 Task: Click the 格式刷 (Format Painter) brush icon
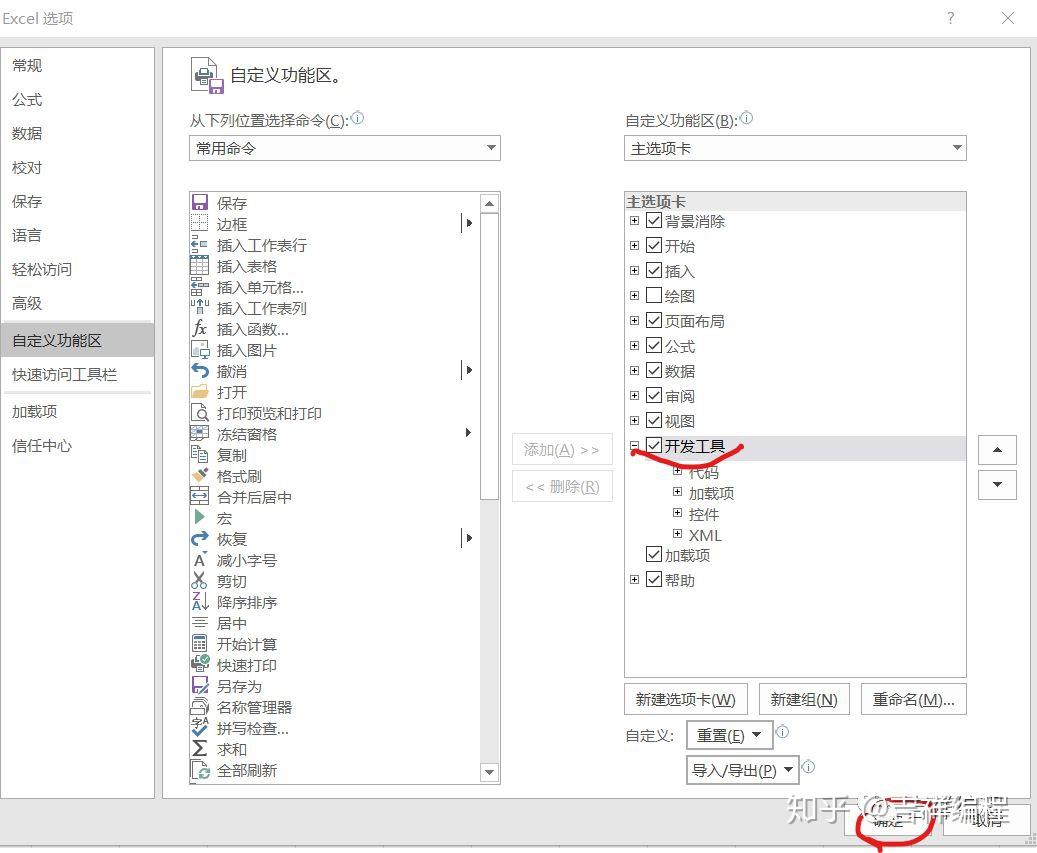coord(199,475)
